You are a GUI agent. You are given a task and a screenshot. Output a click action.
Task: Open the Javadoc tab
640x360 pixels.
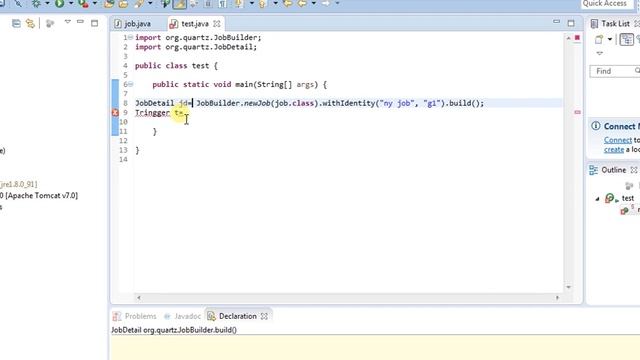[182, 316]
